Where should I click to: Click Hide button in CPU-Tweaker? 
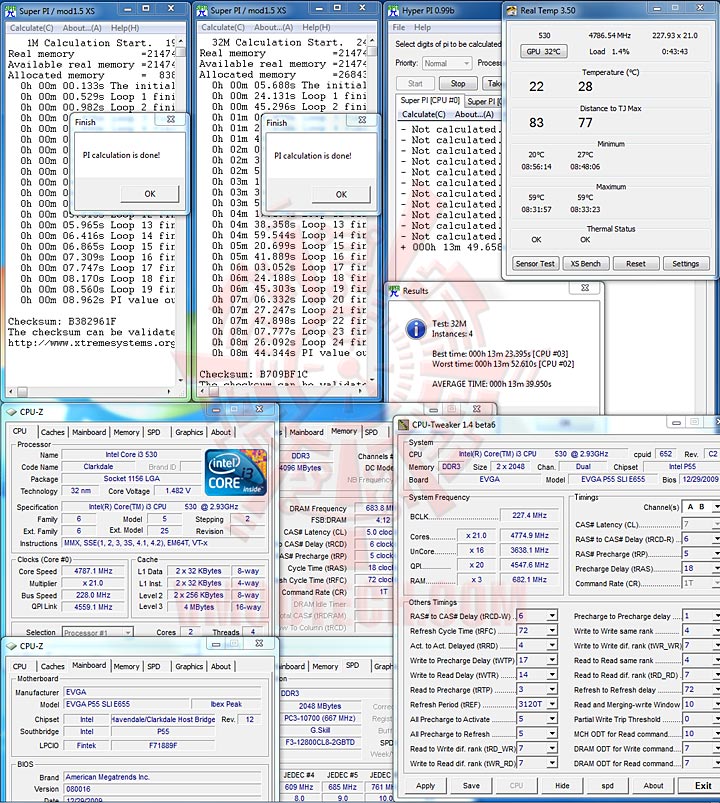pyautogui.click(x=562, y=785)
